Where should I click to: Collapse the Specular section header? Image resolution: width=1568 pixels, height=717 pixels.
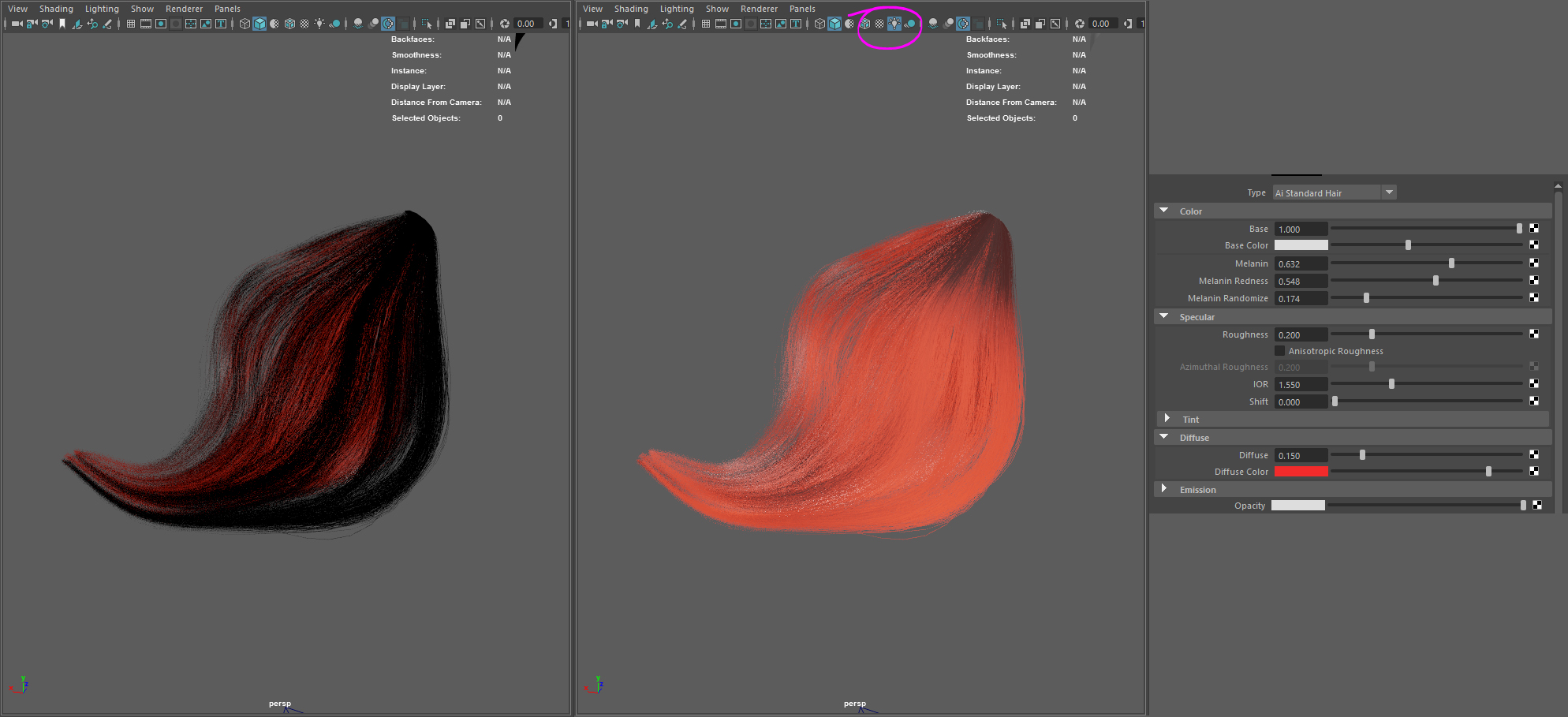click(1164, 316)
